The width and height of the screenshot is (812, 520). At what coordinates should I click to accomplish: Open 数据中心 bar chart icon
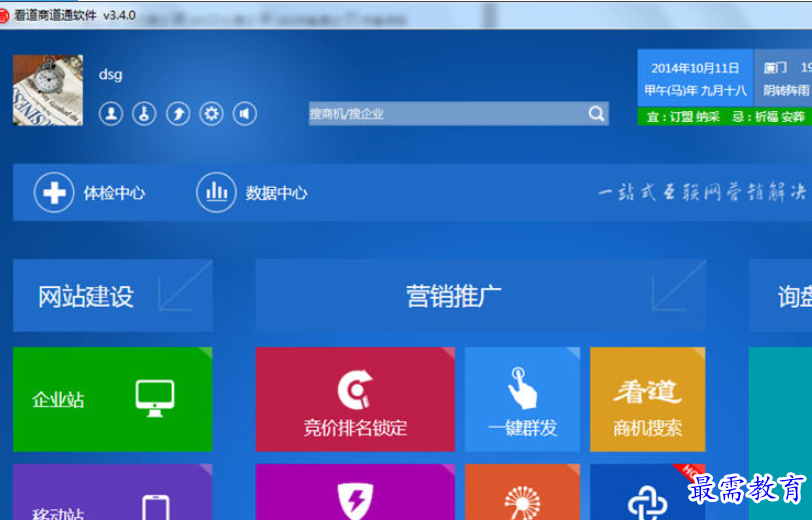pyautogui.click(x=252, y=193)
